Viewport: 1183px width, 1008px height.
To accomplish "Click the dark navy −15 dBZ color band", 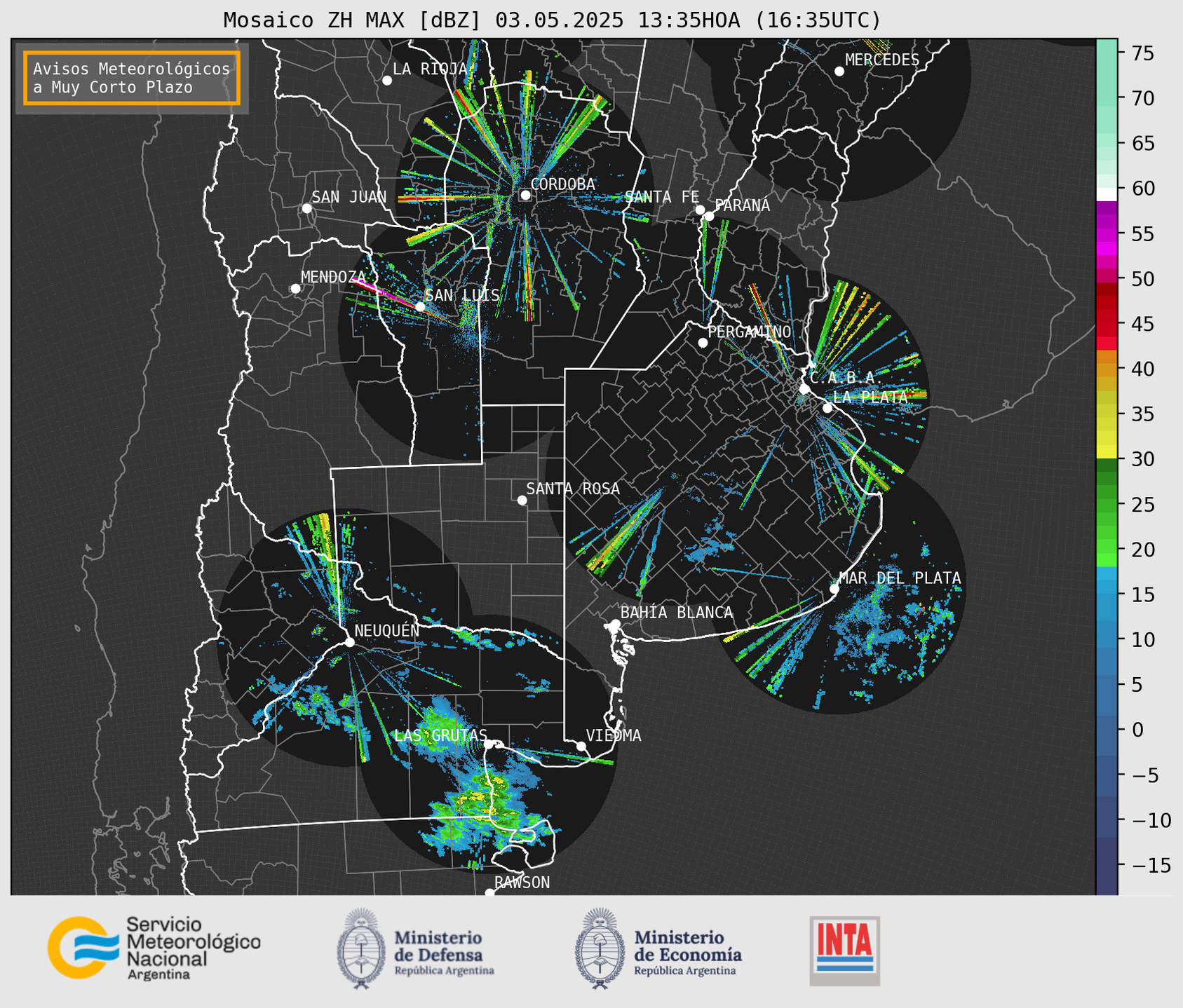I will coord(1107,865).
